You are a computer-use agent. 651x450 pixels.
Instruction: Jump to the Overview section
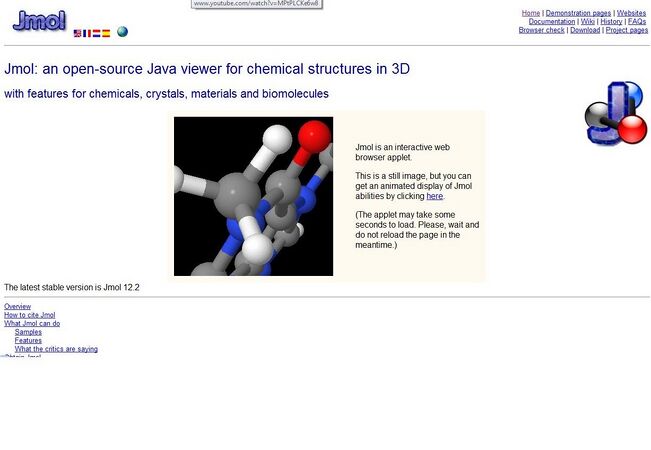click(17, 306)
